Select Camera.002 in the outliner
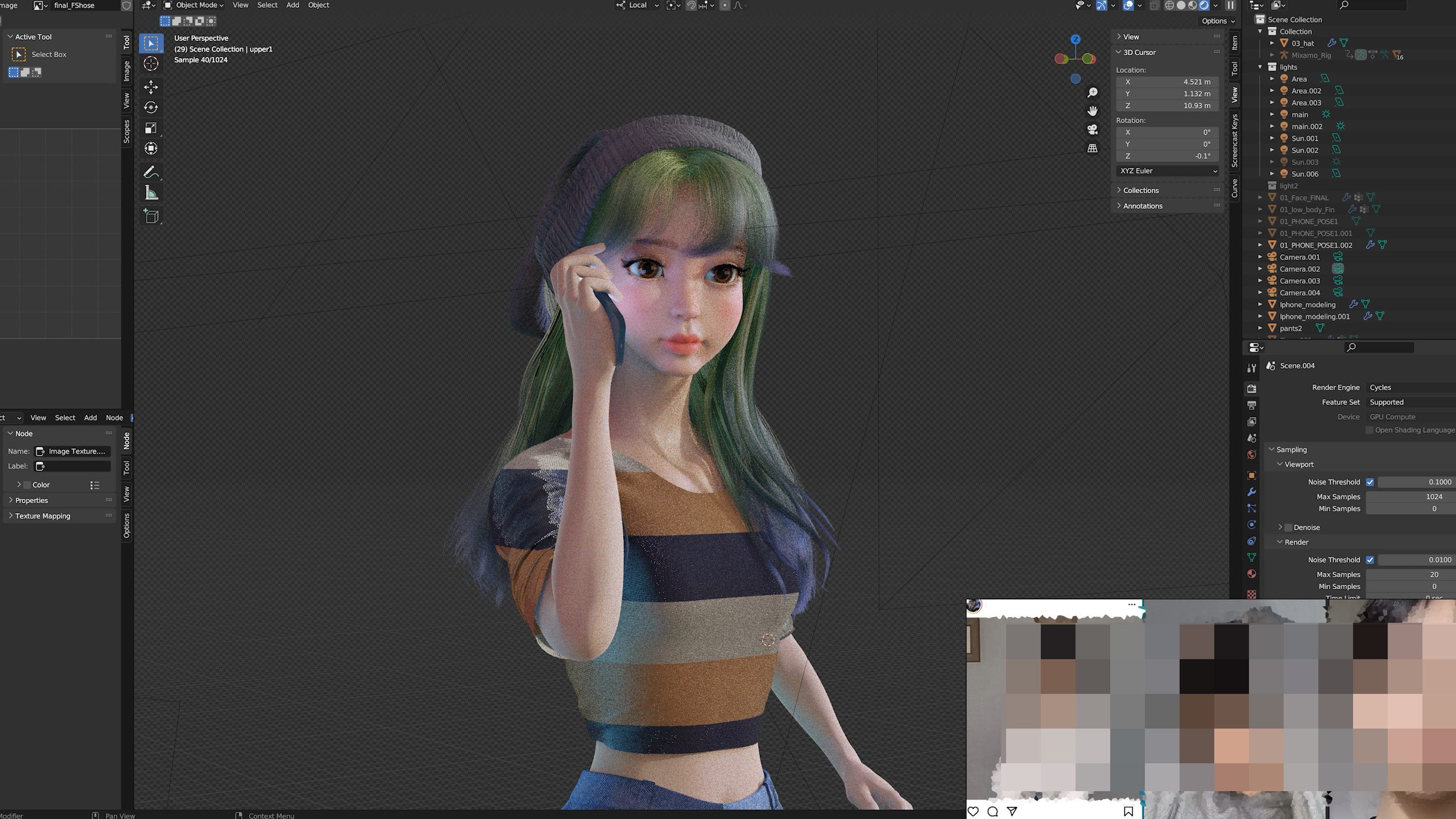The width and height of the screenshot is (1456, 819). click(x=1299, y=269)
